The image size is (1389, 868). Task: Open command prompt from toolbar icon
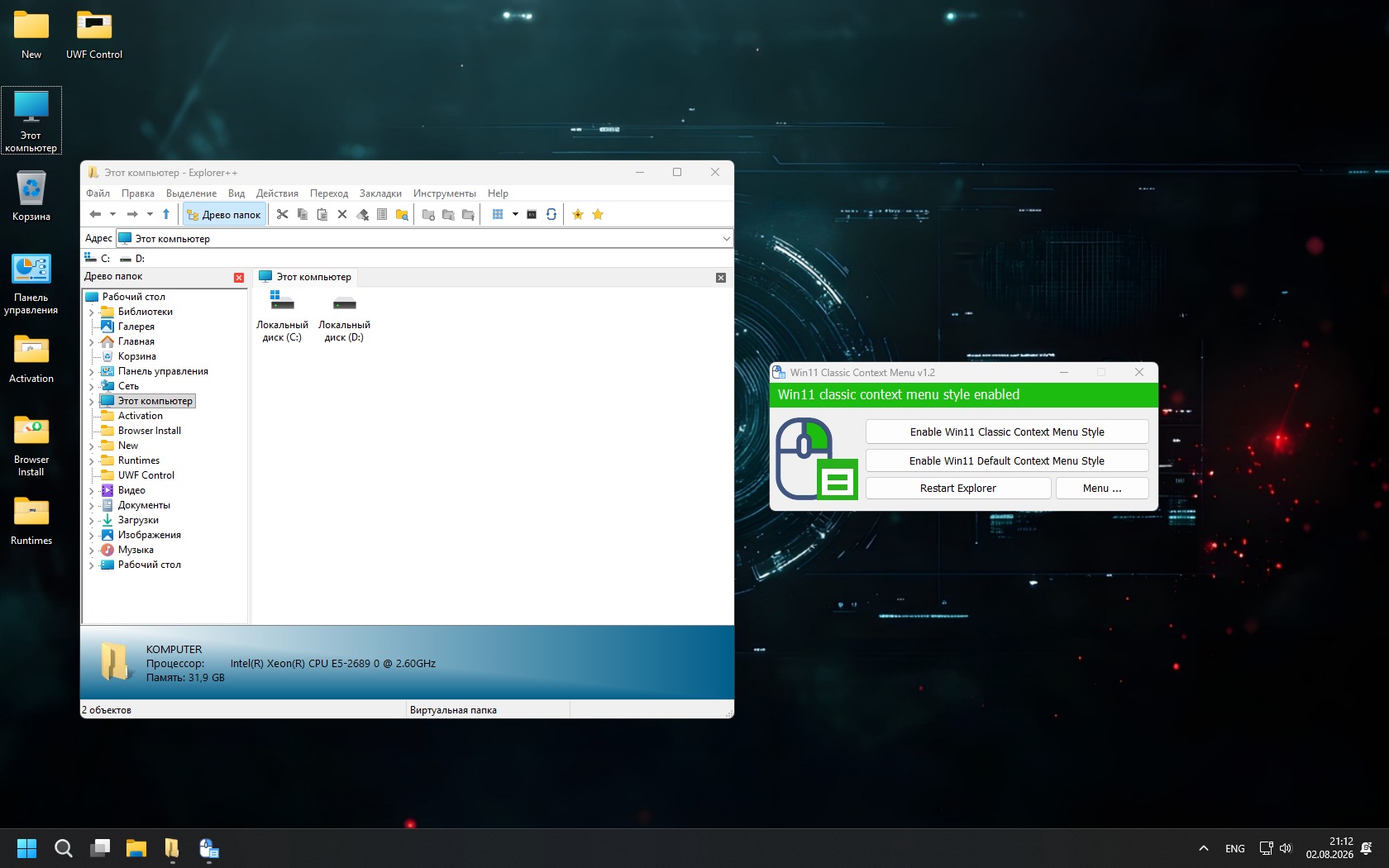point(532,214)
